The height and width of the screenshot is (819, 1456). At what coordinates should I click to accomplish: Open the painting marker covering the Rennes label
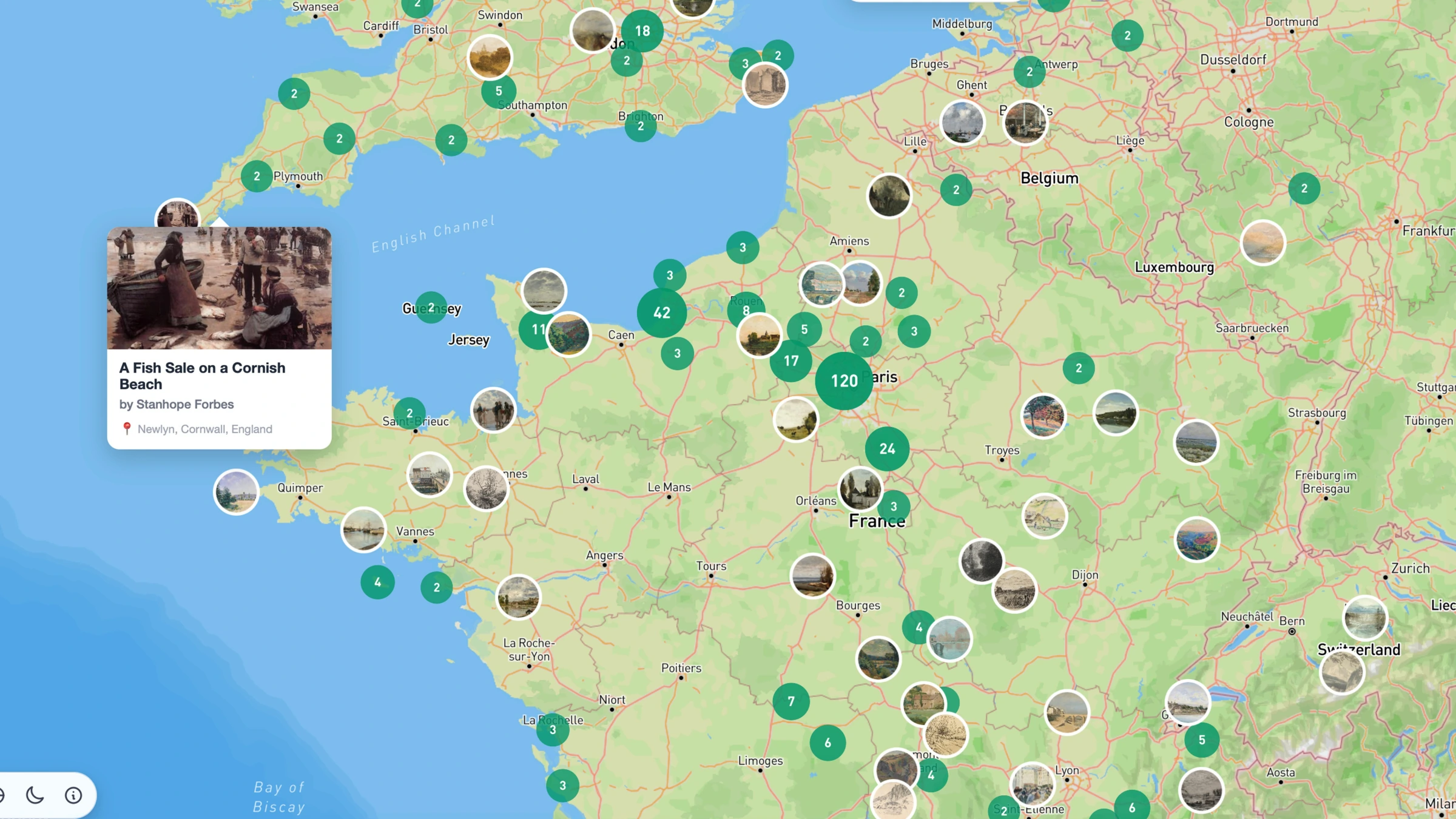(486, 488)
